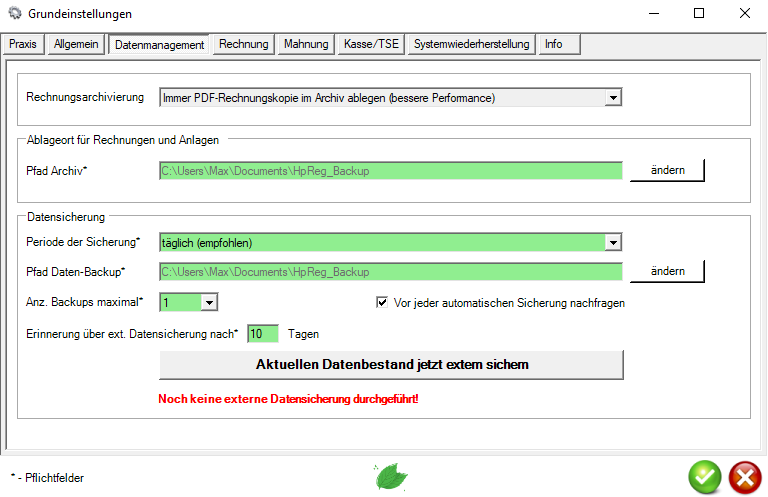Click the 'Pflichtfelder' footnote text
Image resolution: width=768 pixels, height=497 pixels.
coord(54,478)
